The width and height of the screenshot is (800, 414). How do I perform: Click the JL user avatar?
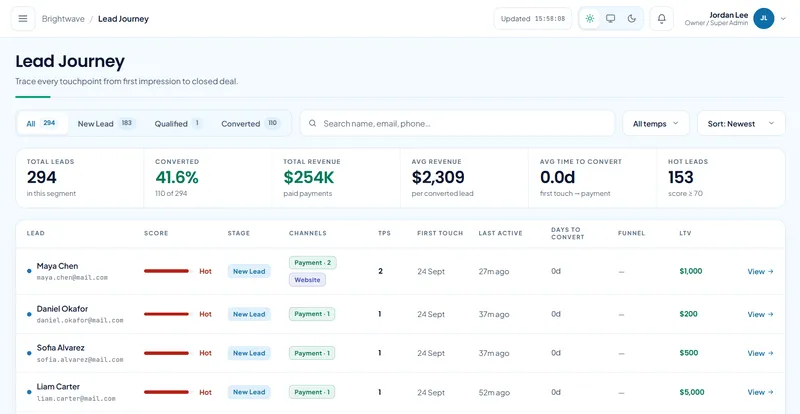(x=764, y=18)
